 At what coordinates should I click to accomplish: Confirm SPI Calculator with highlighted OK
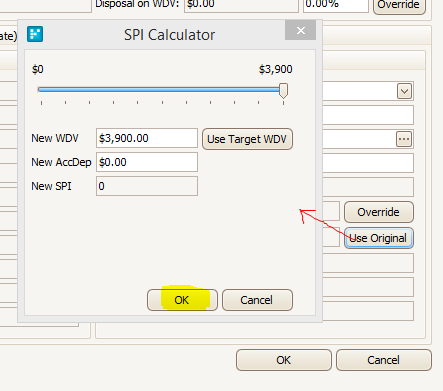click(x=182, y=300)
